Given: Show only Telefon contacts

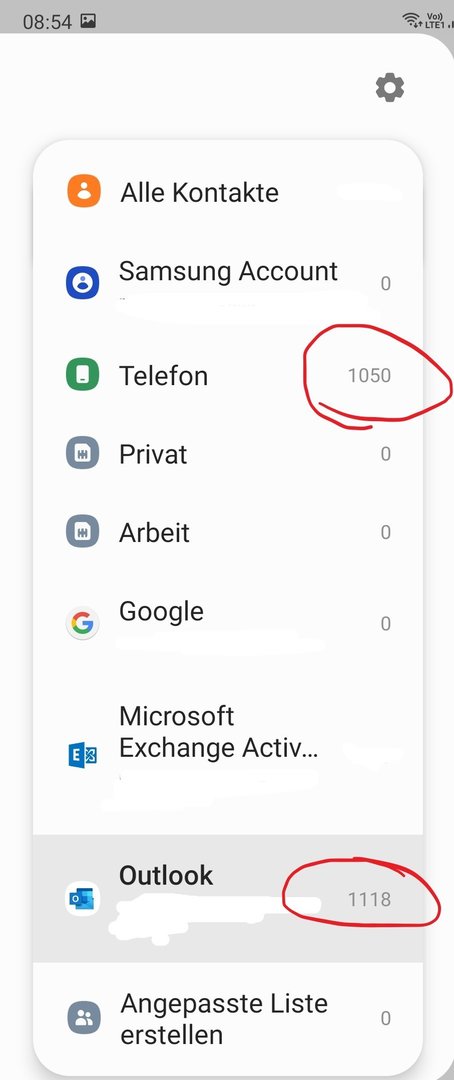Looking at the screenshot, I should pyautogui.click(x=227, y=375).
